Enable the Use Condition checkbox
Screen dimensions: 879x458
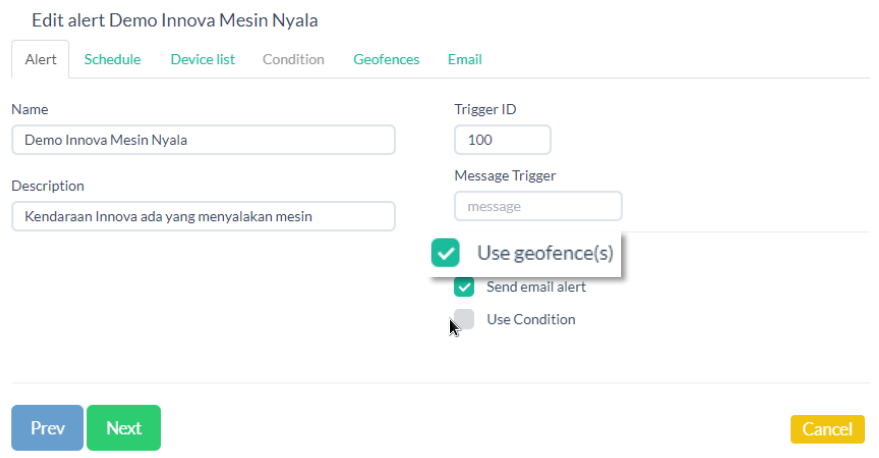tap(464, 320)
